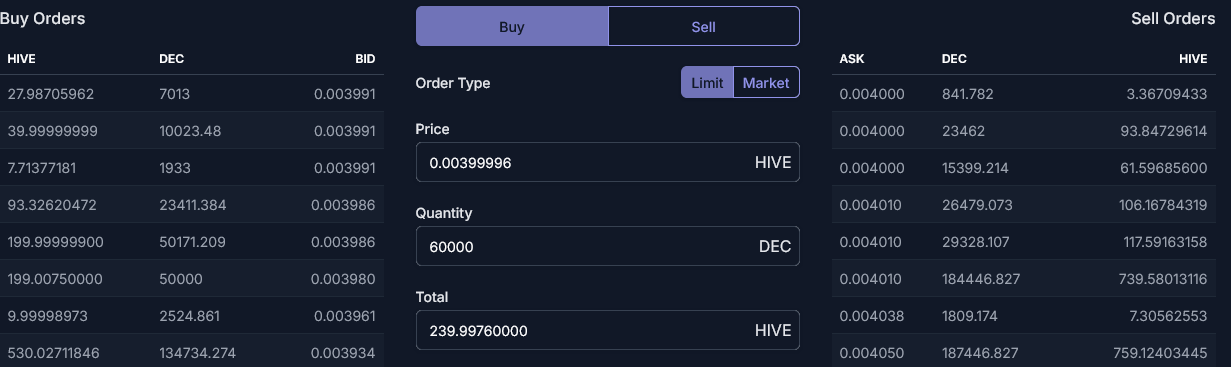The image size is (1231, 367).
Task: Select buy order of 10023.48 DEC
Action: [x=190, y=131]
